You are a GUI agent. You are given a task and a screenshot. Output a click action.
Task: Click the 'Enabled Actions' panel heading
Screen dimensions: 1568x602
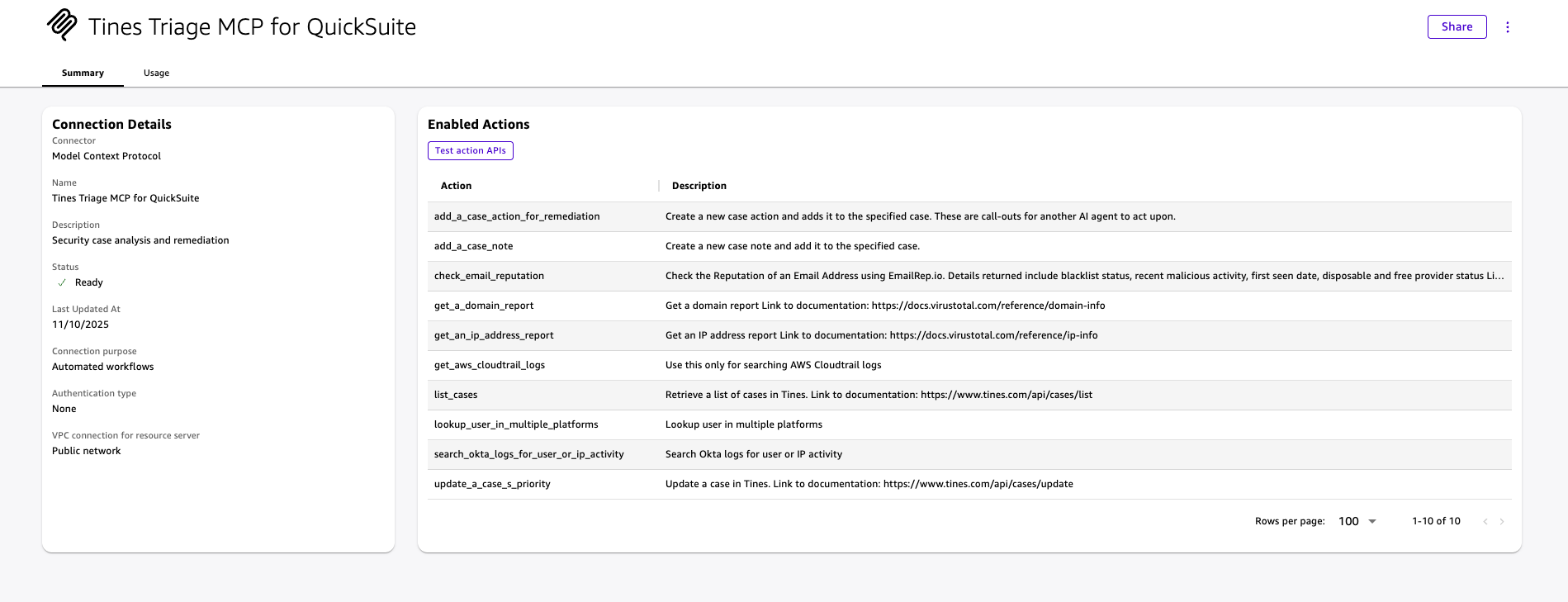[478, 124]
